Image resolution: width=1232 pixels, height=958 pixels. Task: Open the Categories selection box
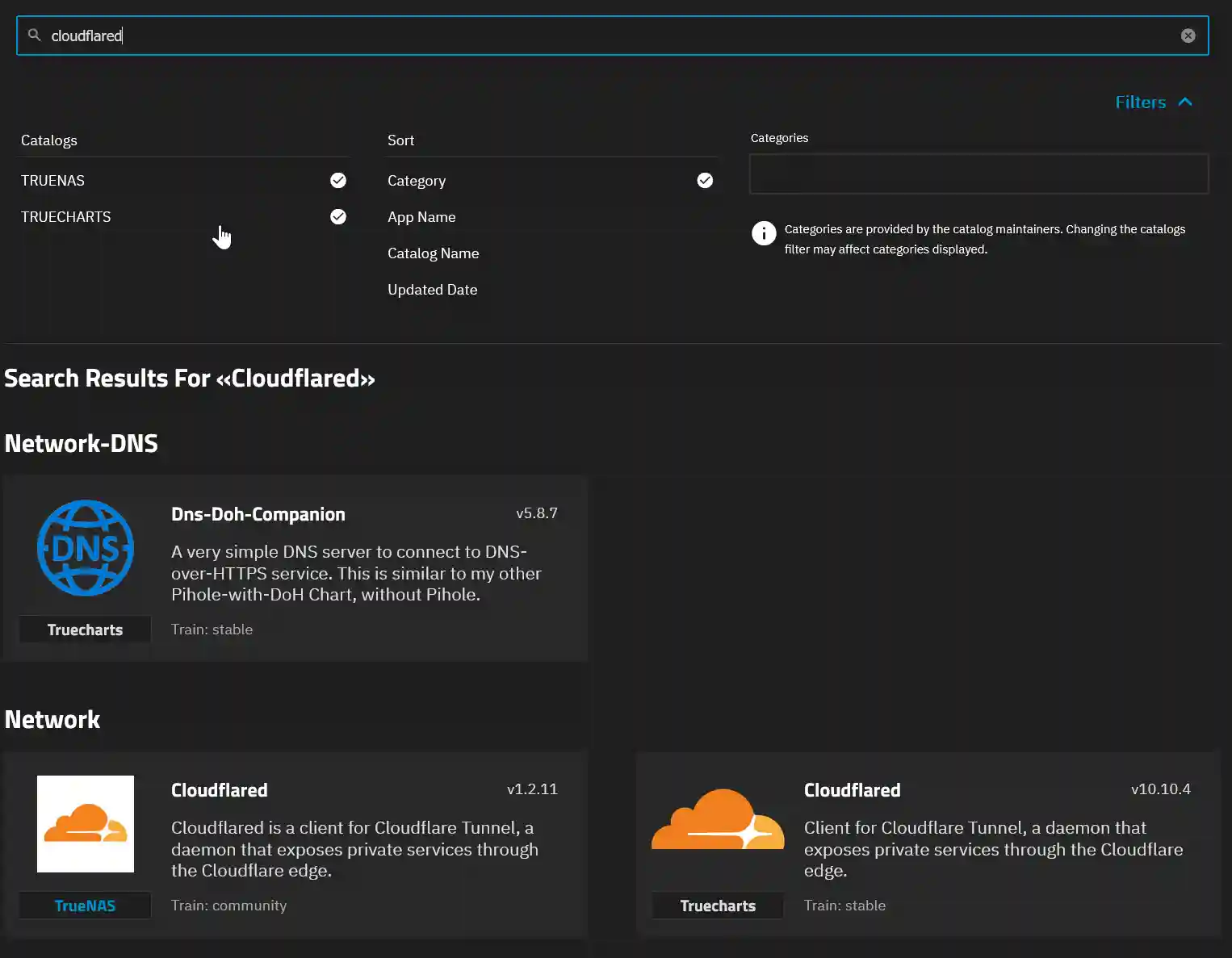[x=978, y=174]
